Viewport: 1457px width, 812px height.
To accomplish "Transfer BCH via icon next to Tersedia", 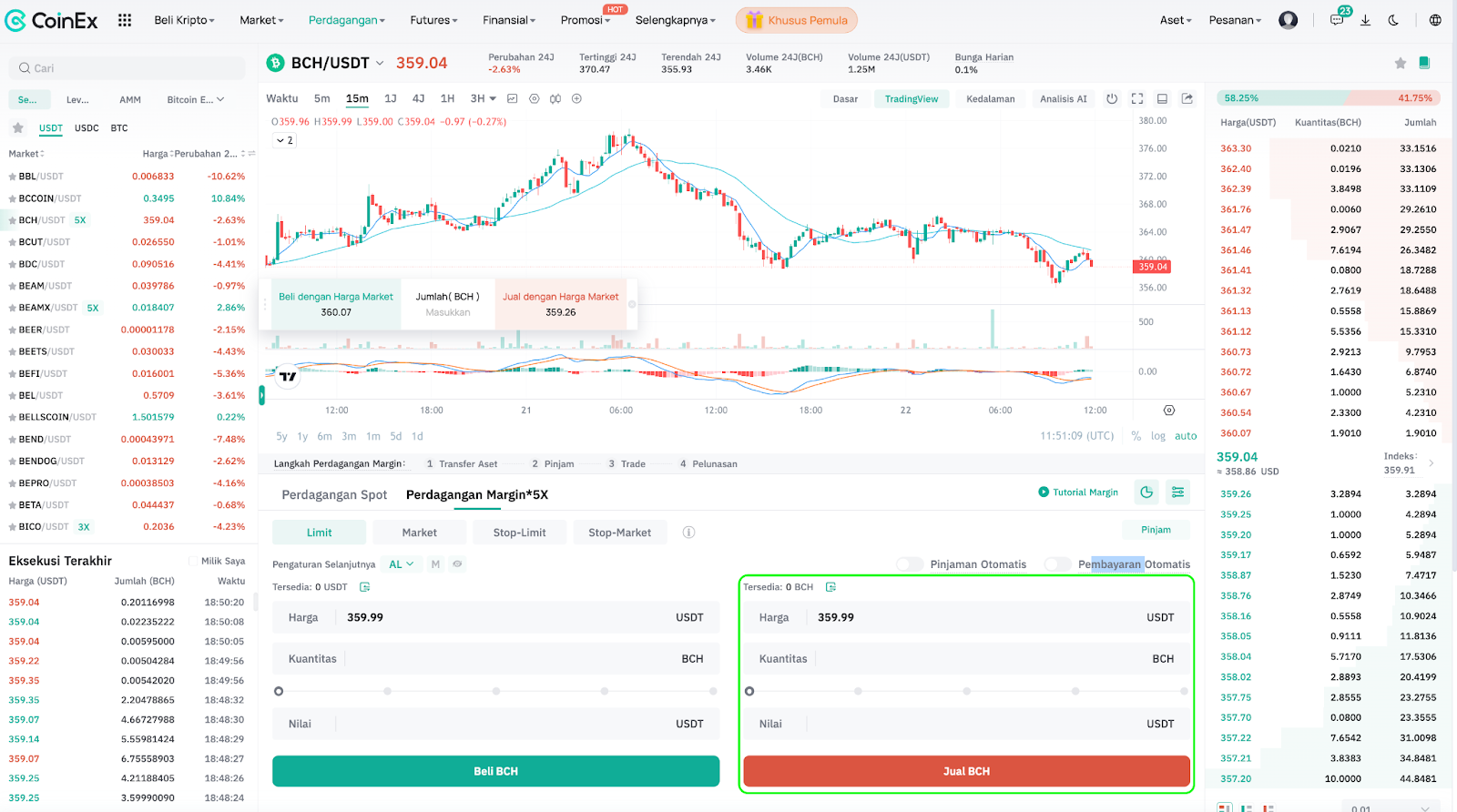I will tap(830, 587).
